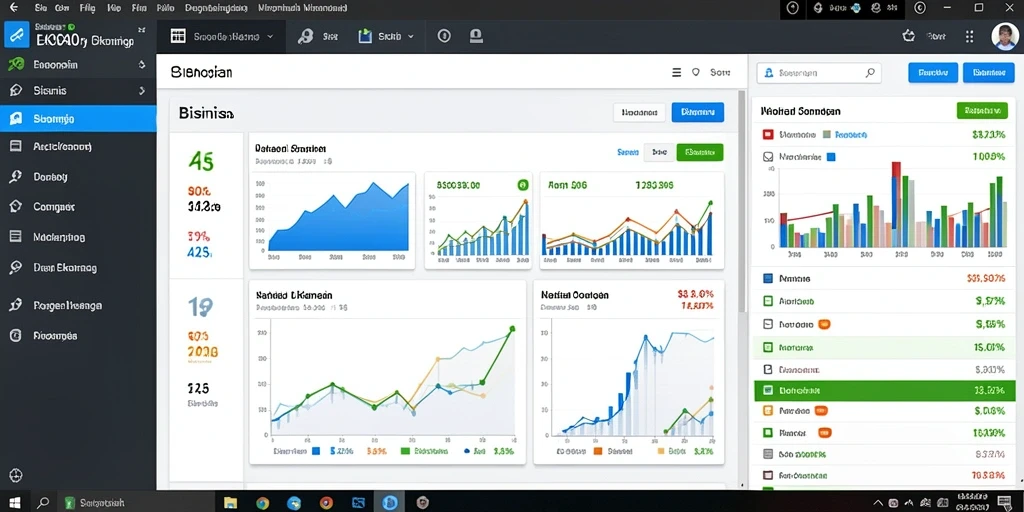Open the second-to-last sidebar item

(x=78, y=305)
